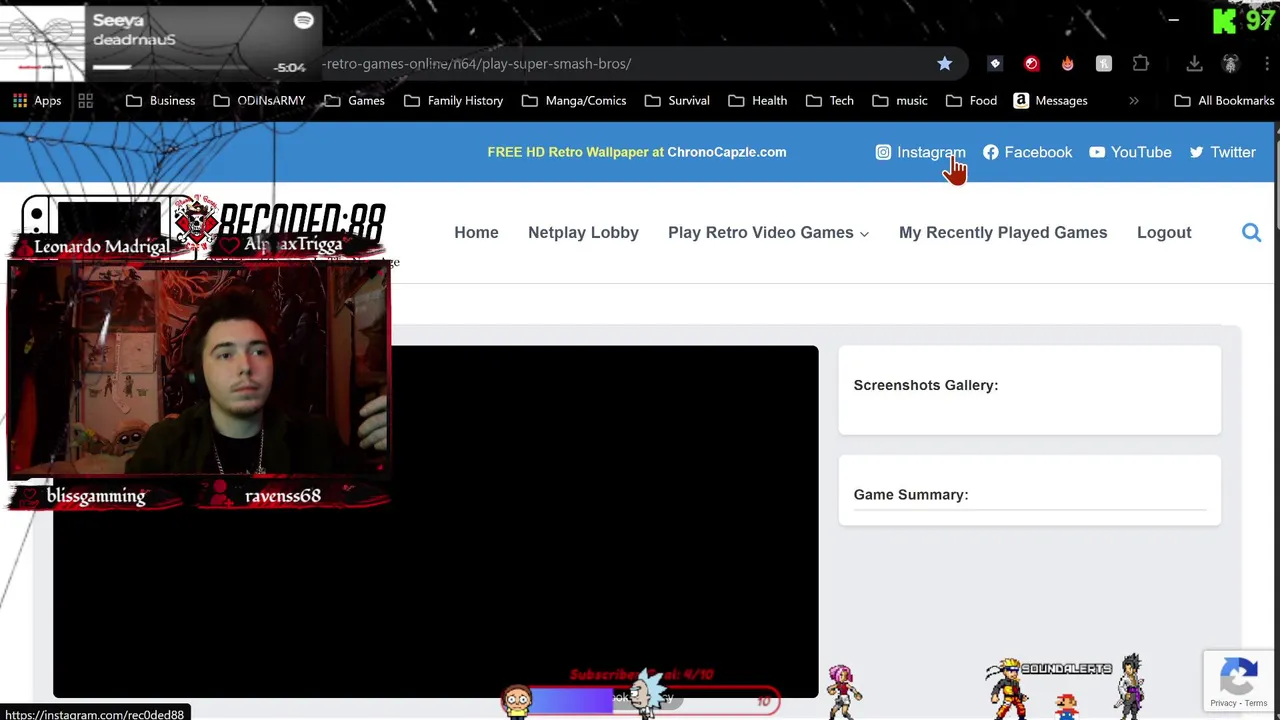Click the dark tag-shaped extension icon
The image size is (1280, 720).
[994, 63]
